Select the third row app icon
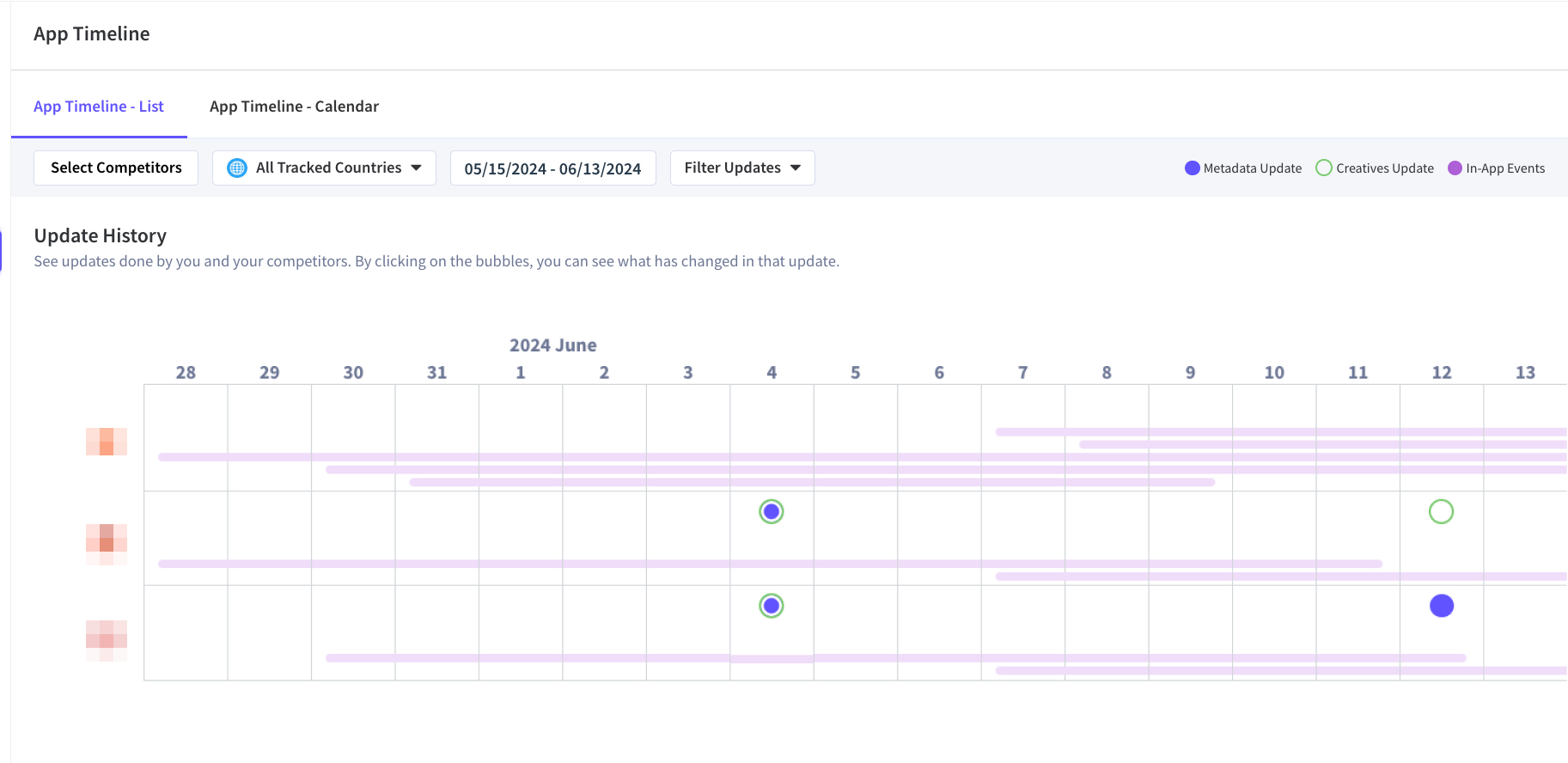The image size is (1568, 763). click(x=107, y=640)
